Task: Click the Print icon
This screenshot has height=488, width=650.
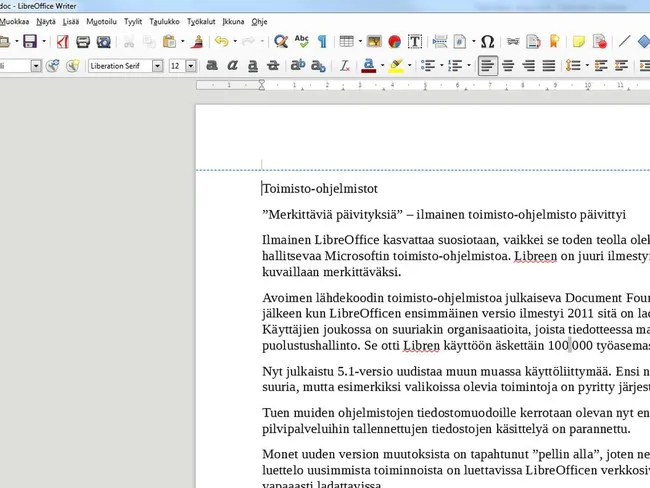Action: [x=83, y=41]
